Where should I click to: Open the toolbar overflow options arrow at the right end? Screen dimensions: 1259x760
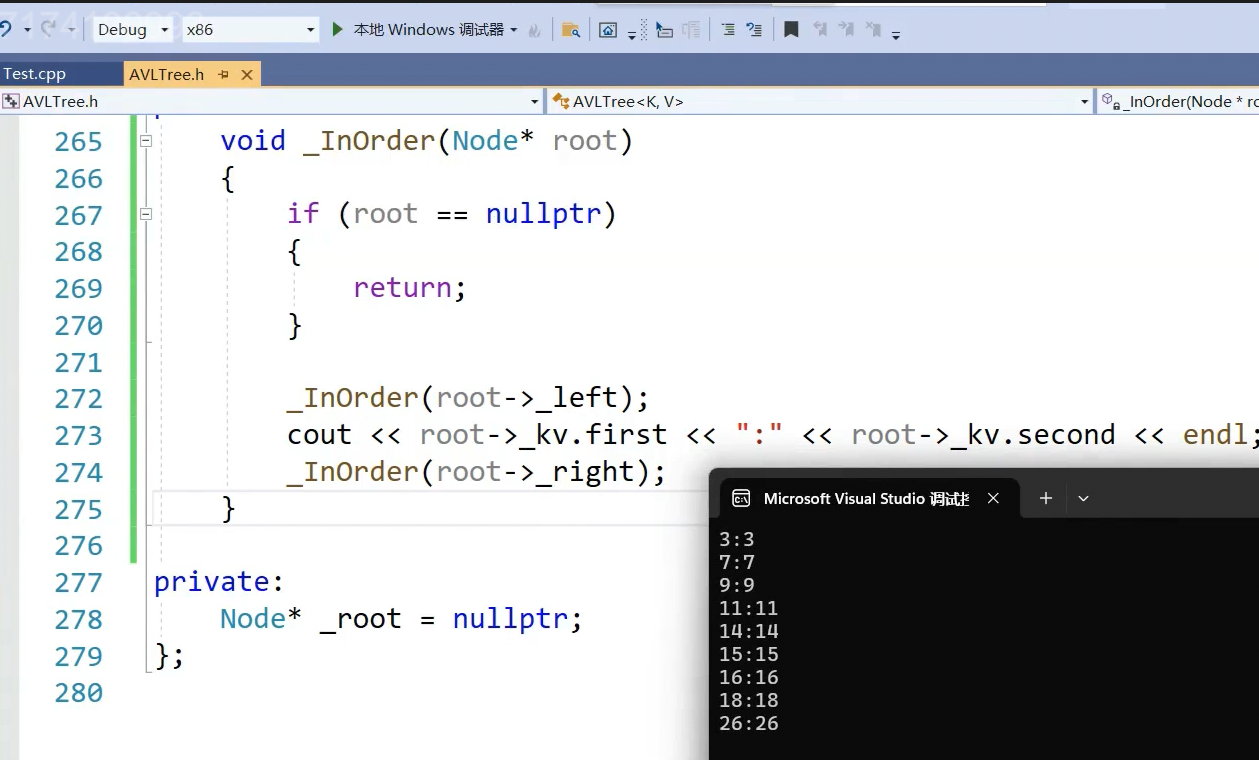tap(896, 34)
